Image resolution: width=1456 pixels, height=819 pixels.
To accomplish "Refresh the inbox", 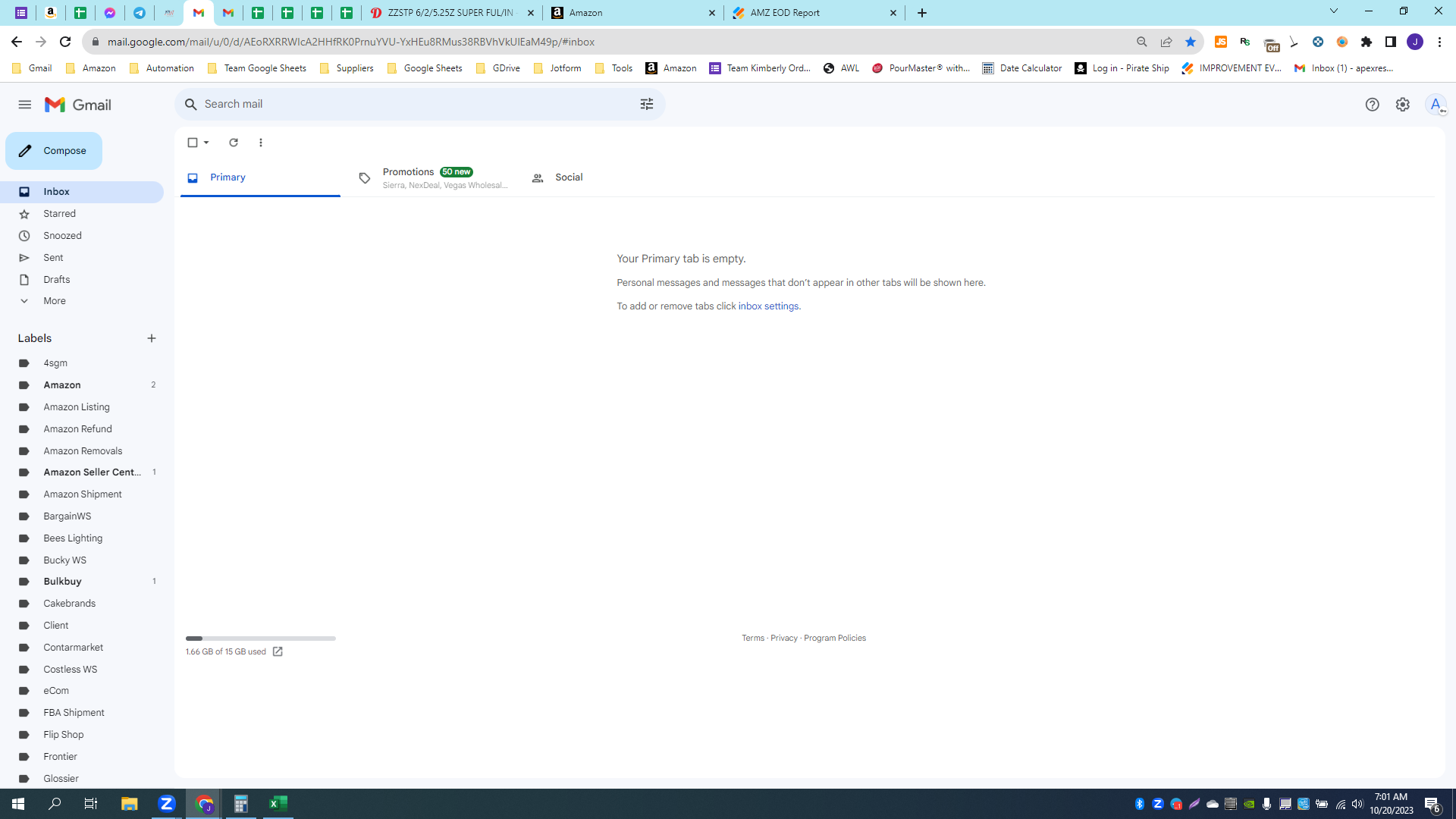I will click(x=234, y=143).
